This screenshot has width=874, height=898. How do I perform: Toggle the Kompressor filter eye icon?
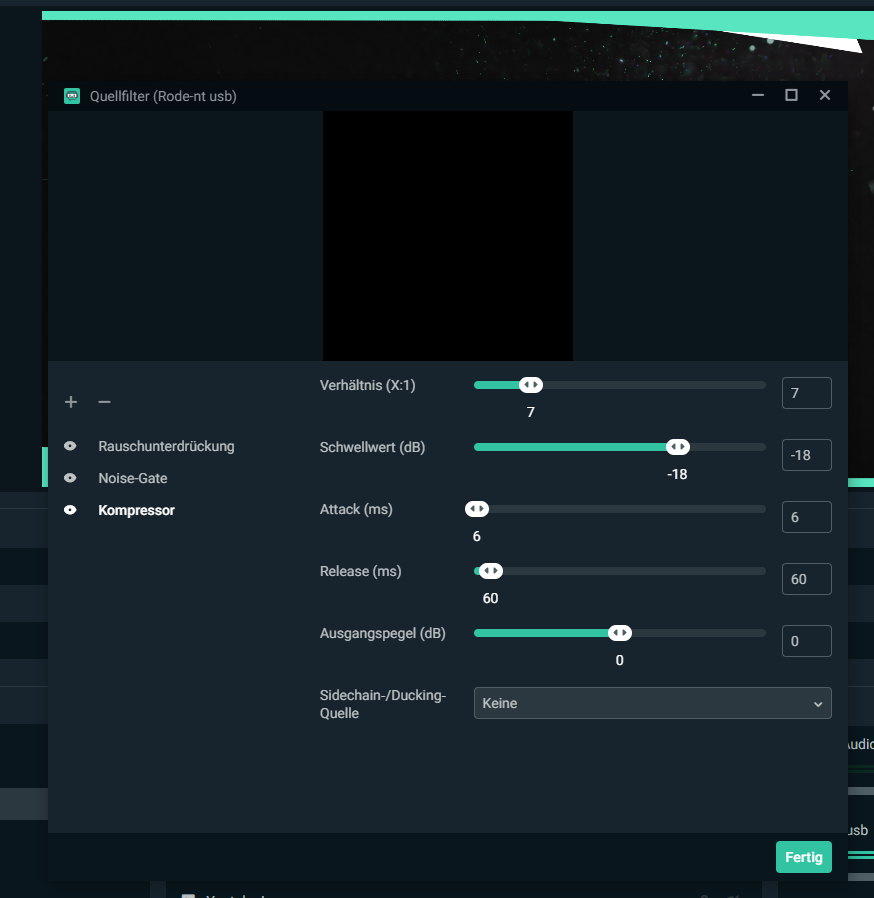(x=70, y=510)
